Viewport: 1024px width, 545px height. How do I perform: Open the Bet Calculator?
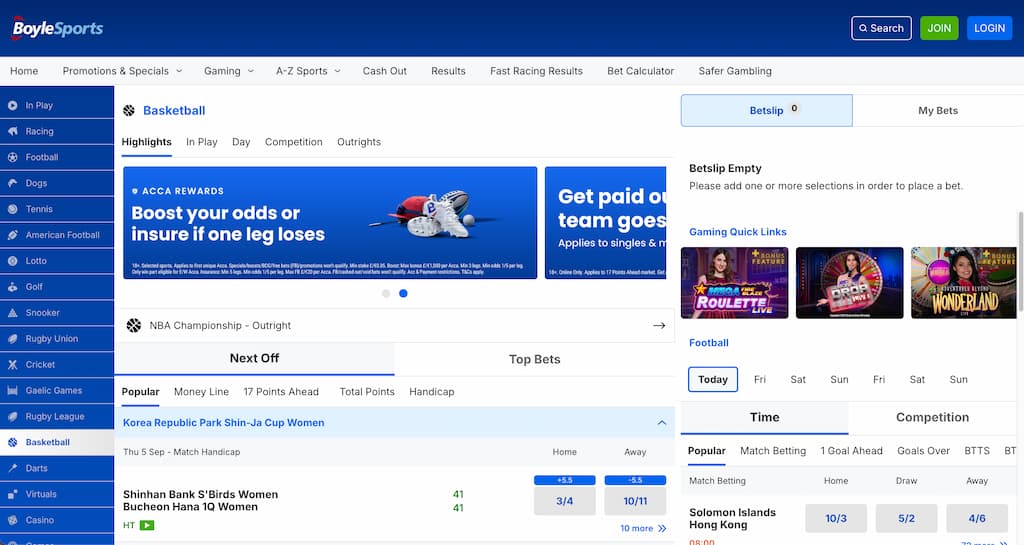pyautogui.click(x=640, y=71)
